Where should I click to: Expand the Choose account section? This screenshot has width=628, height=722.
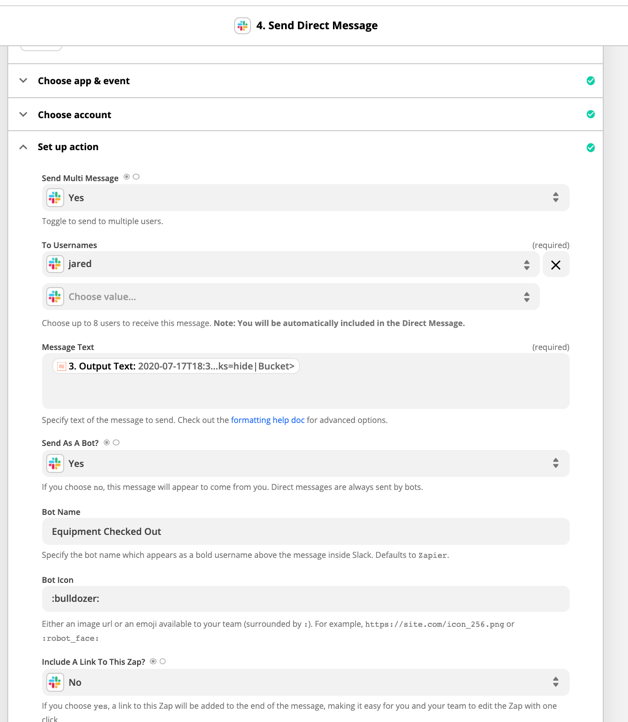tap(23, 114)
